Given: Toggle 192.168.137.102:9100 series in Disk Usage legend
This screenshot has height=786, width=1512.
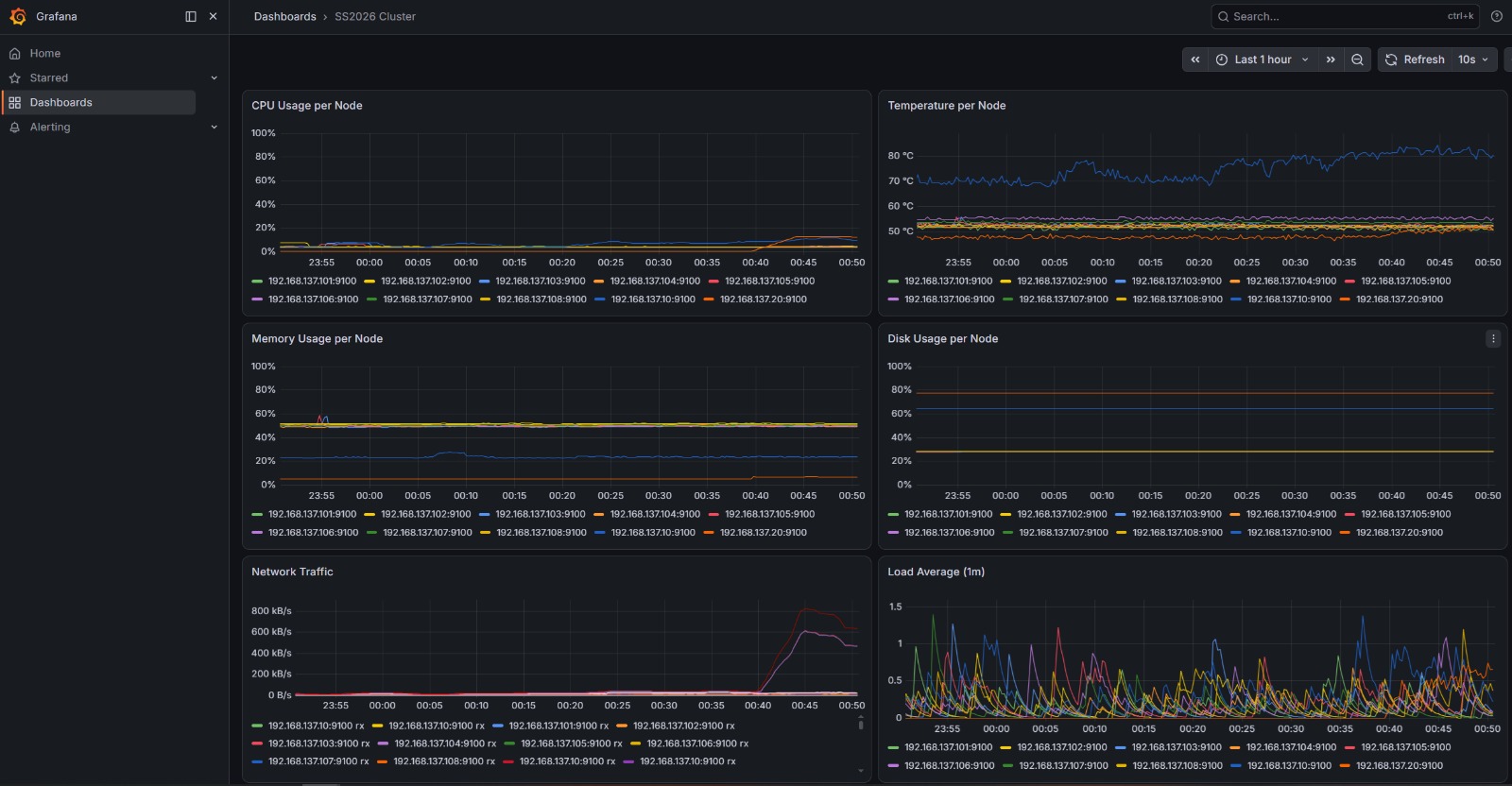Looking at the screenshot, I should pyautogui.click(x=1062, y=515).
